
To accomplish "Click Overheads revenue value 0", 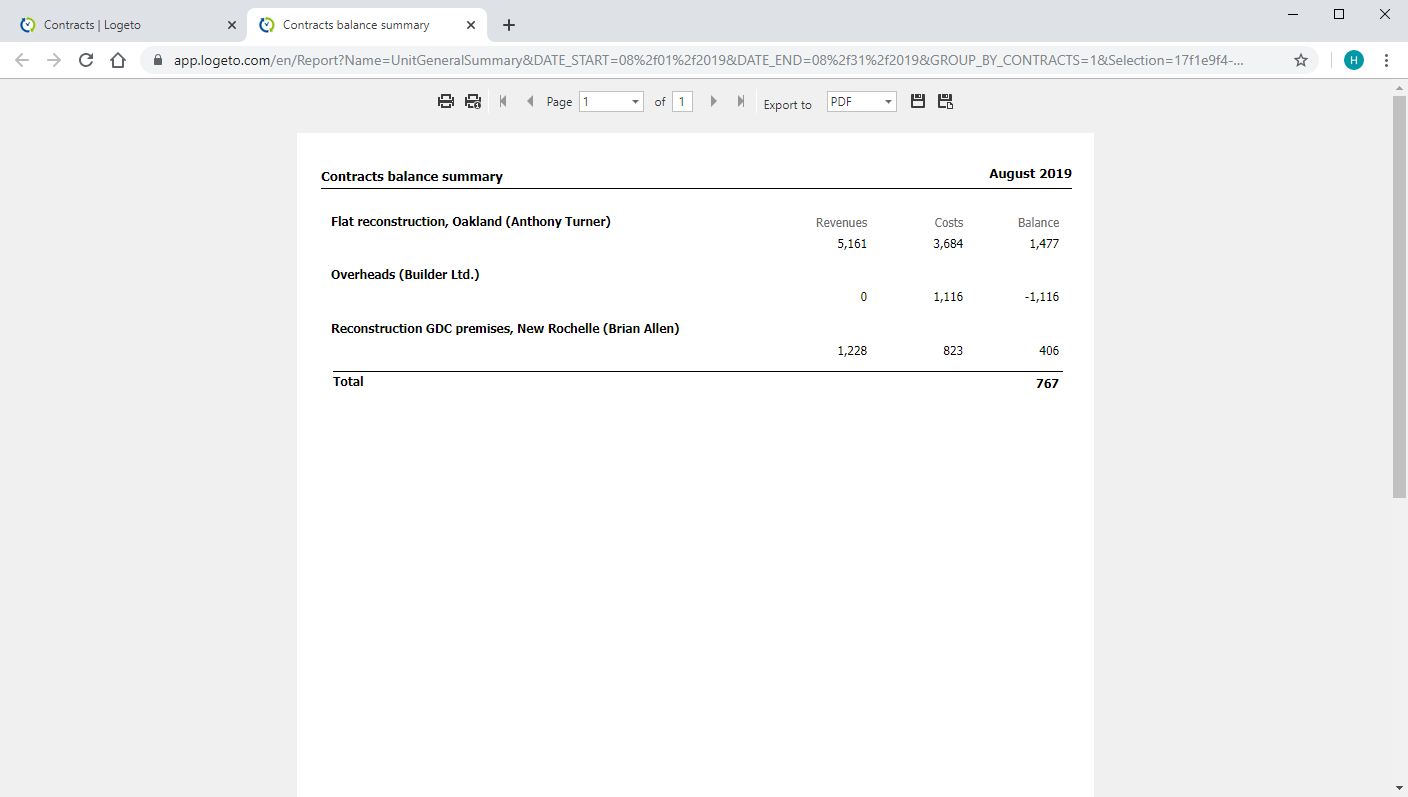I will [864, 297].
